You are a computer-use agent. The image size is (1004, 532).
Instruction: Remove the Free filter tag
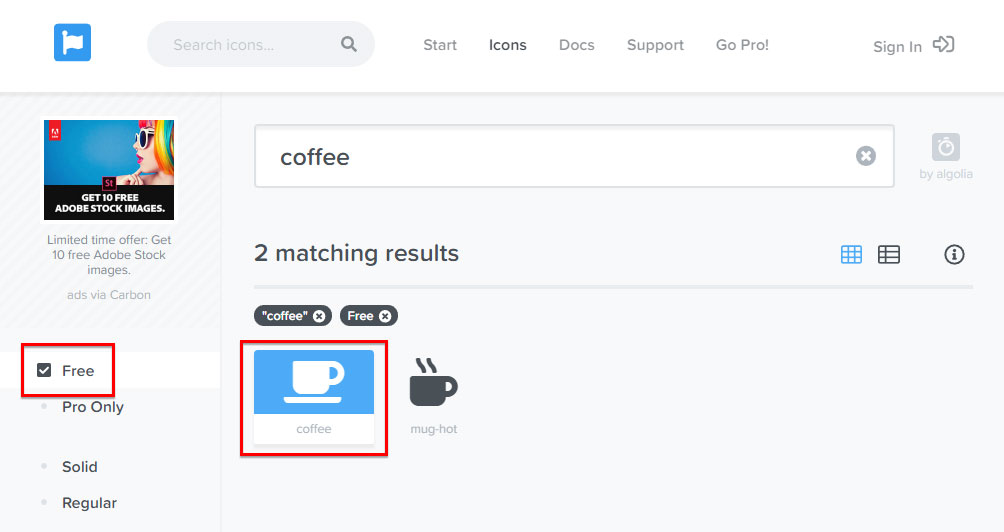tap(385, 316)
